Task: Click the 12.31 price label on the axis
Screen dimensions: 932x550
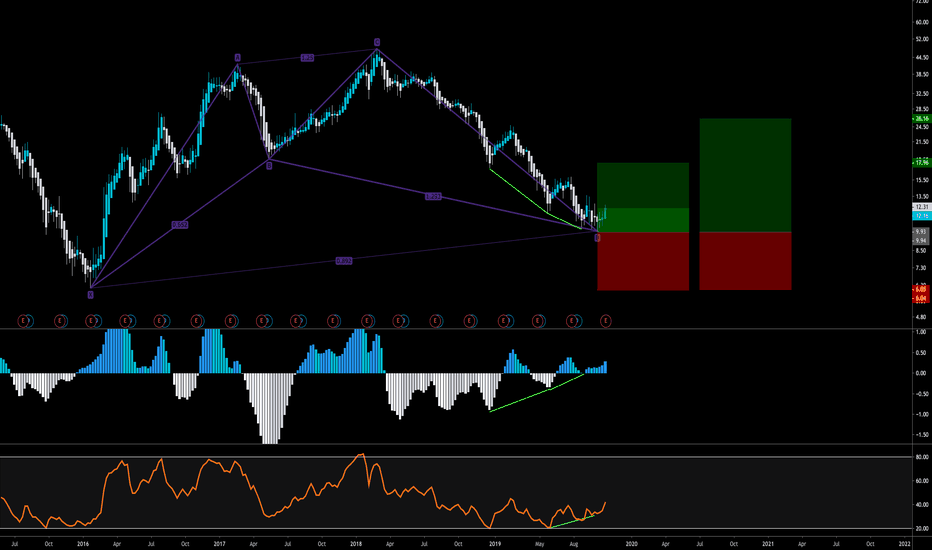Action: [921, 207]
